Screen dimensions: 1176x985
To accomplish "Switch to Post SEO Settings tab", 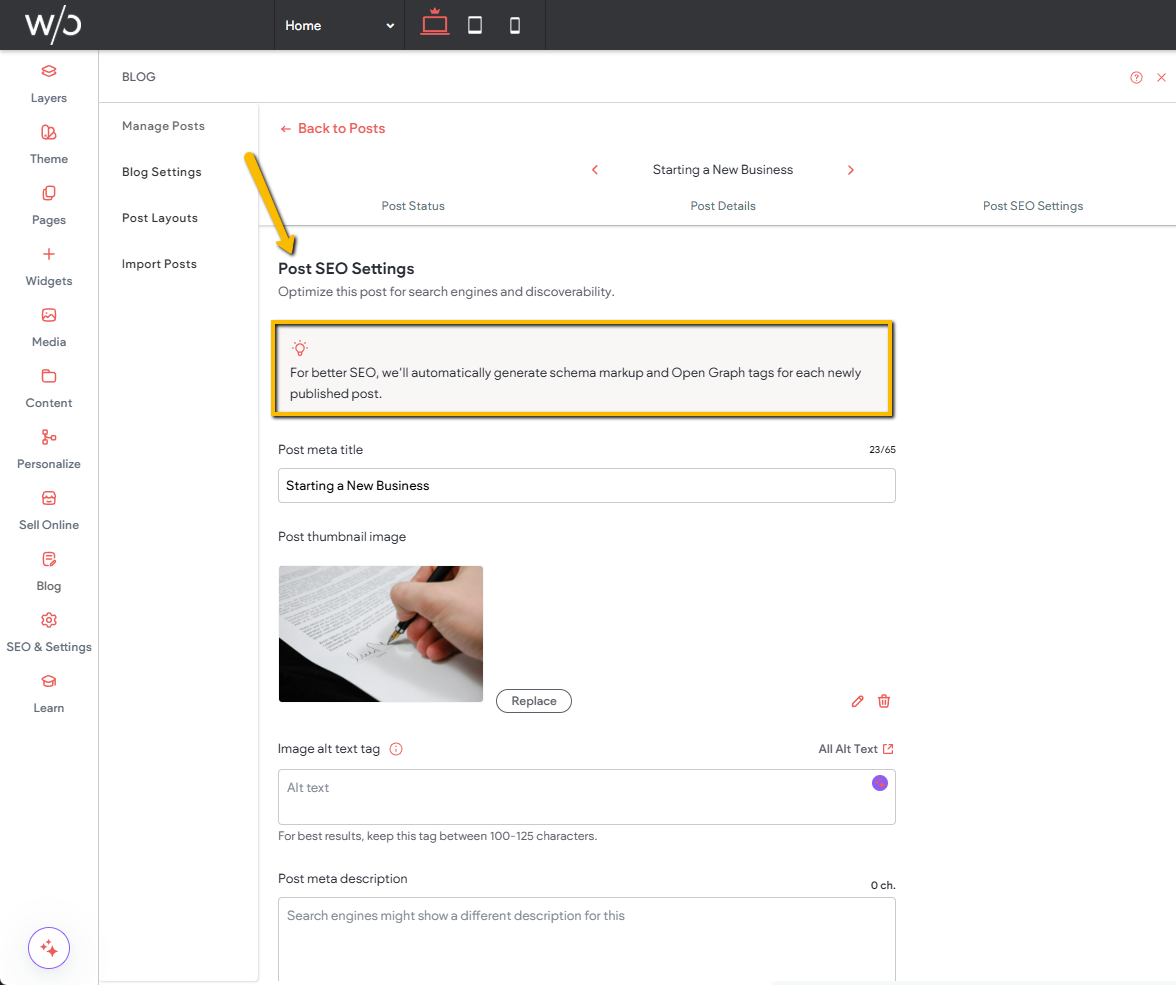I will pos(1033,206).
